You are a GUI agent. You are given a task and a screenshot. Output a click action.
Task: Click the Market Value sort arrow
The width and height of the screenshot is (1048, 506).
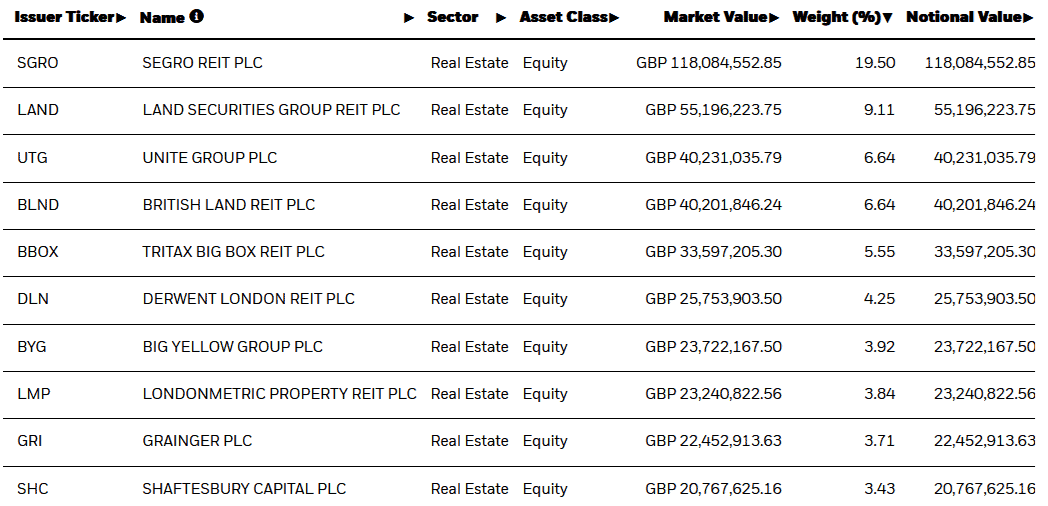coord(775,18)
